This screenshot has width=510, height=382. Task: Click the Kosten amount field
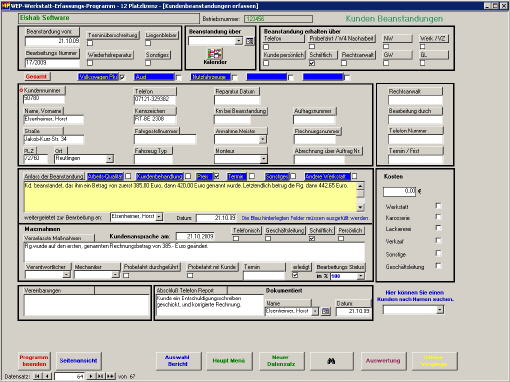tap(400, 191)
